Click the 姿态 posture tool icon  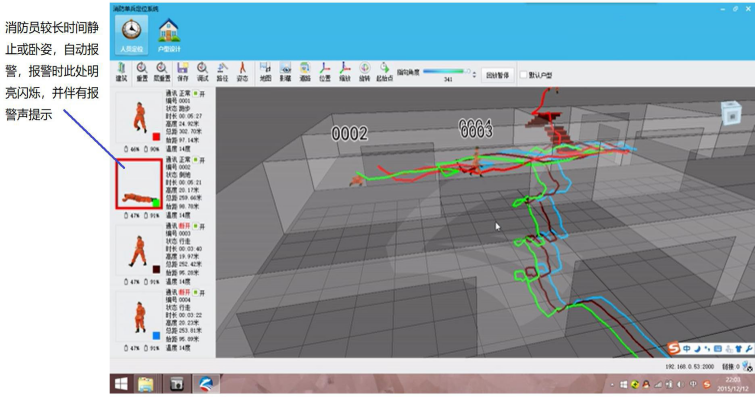[242, 71]
